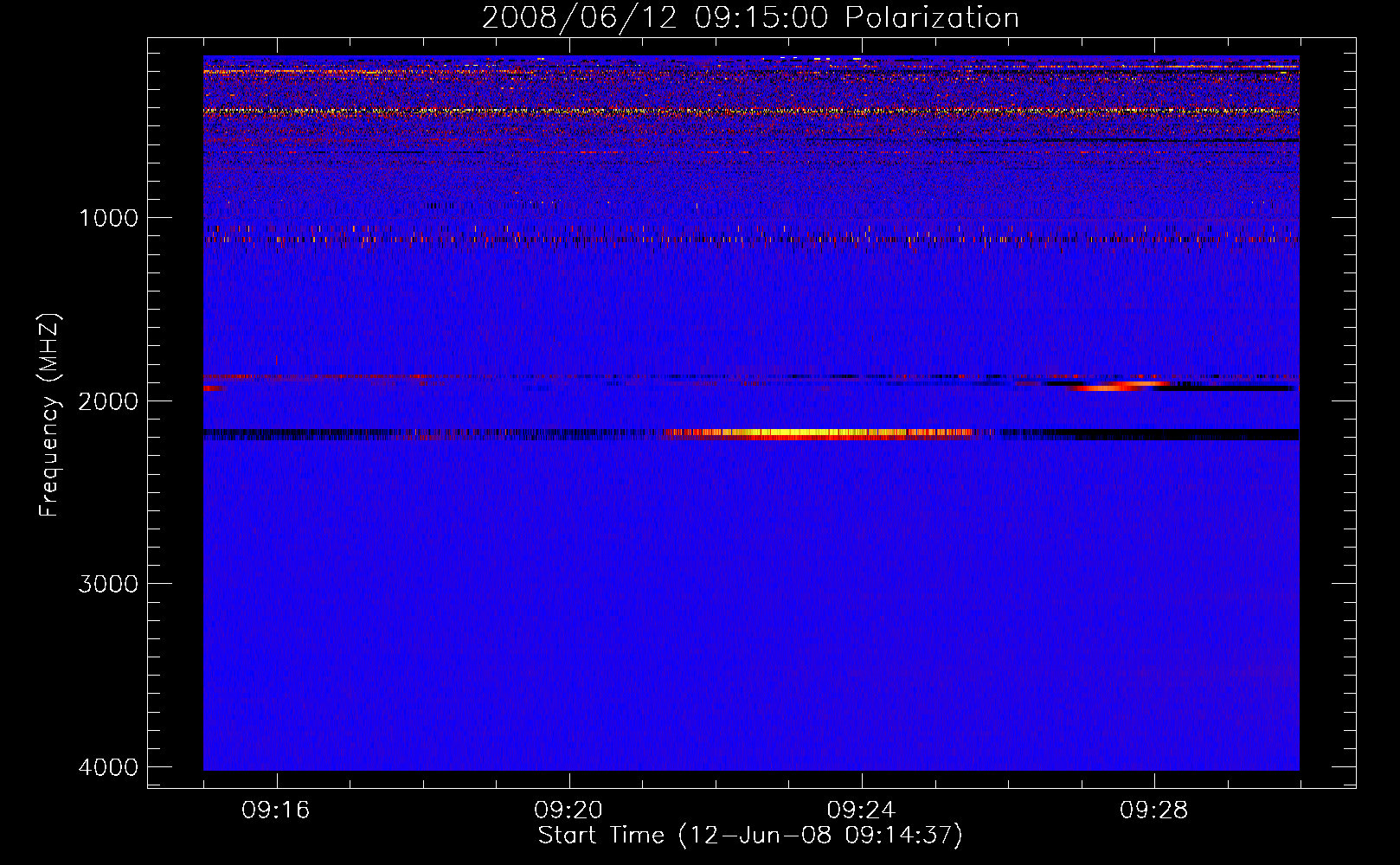
Task: Click the 09:28 time tick label
Action: (x=1153, y=811)
